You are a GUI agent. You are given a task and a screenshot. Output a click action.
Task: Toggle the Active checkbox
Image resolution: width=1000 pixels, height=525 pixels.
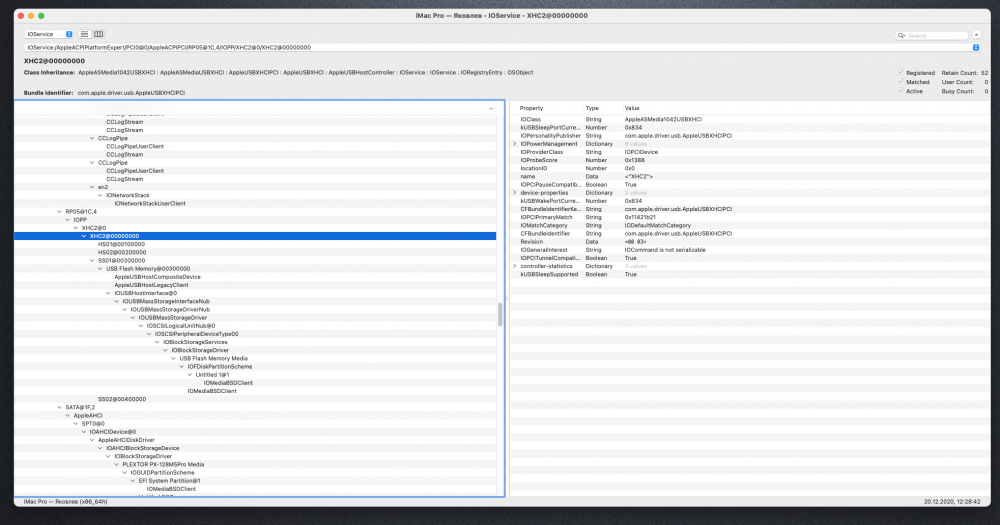pos(901,91)
